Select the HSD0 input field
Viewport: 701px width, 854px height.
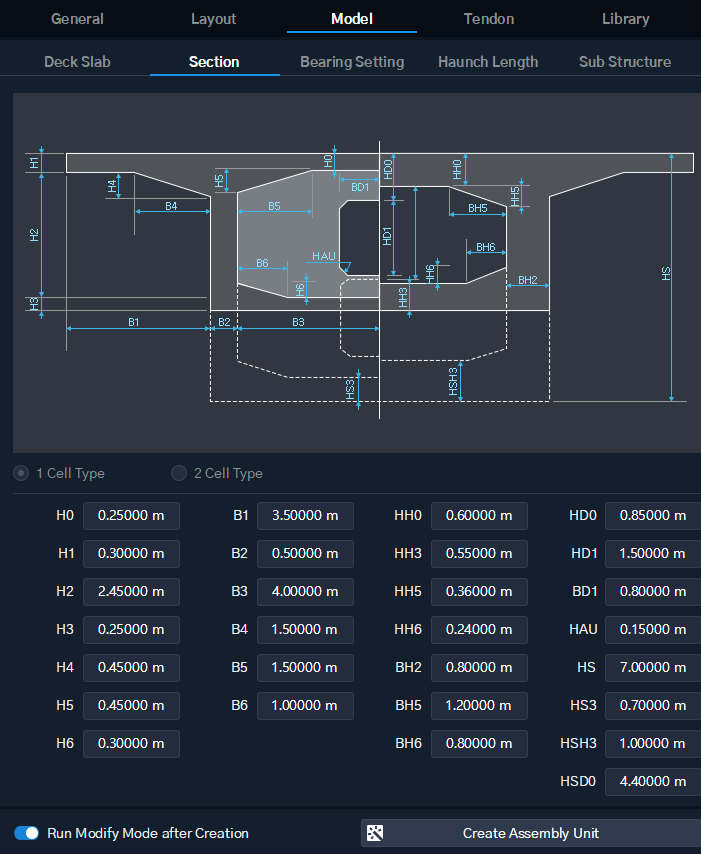[x=653, y=782]
